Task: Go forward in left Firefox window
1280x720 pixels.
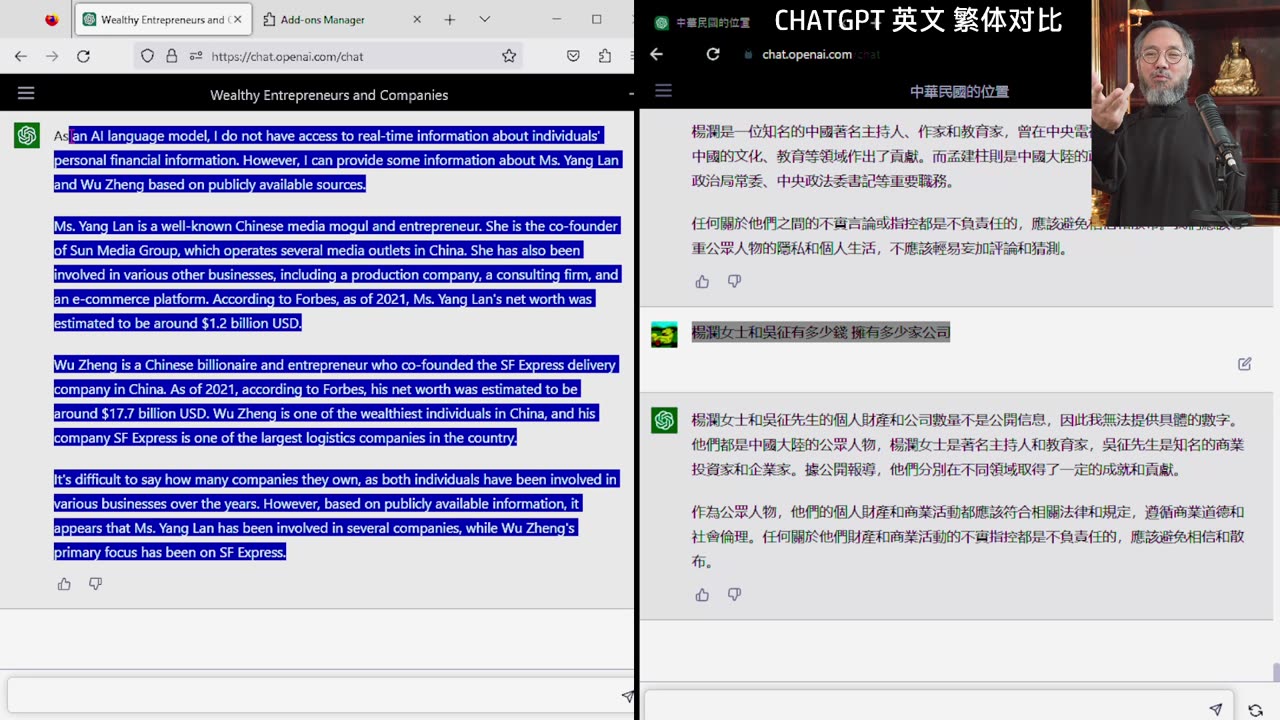Action: 52,56
